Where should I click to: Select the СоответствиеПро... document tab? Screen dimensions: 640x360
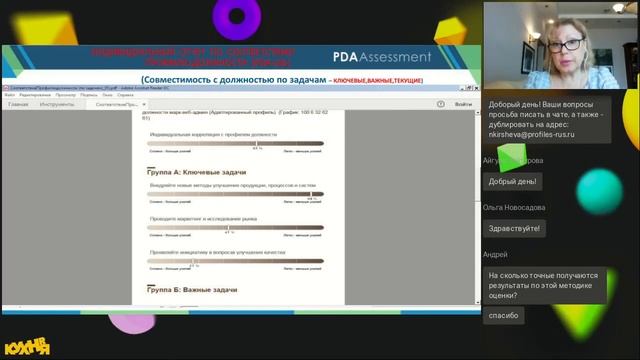coord(117,104)
